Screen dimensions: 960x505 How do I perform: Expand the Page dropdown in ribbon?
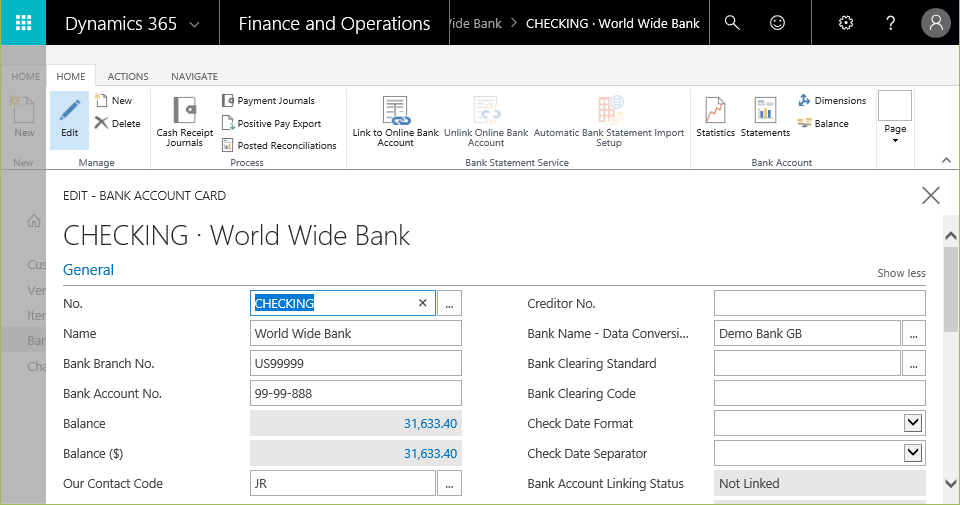pos(895,118)
